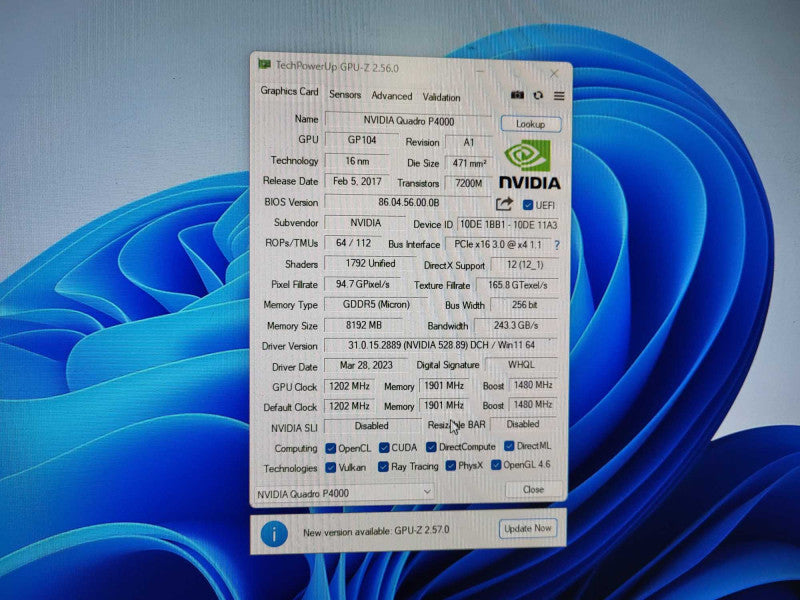Toggle the DirectCompute checkbox
The image size is (800, 600).
[x=431, y=447]
